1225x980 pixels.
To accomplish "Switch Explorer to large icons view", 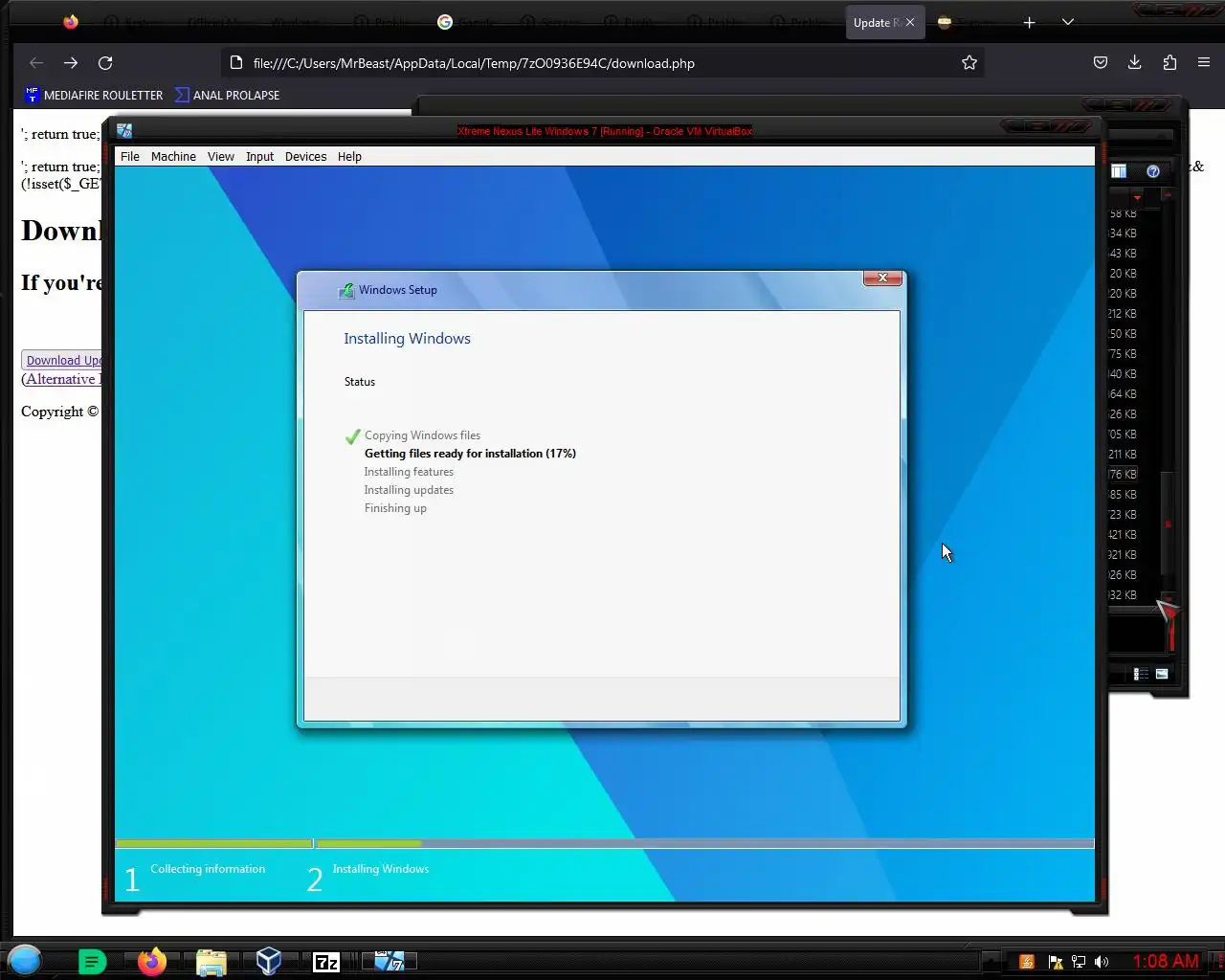I will click(1162, 674).
